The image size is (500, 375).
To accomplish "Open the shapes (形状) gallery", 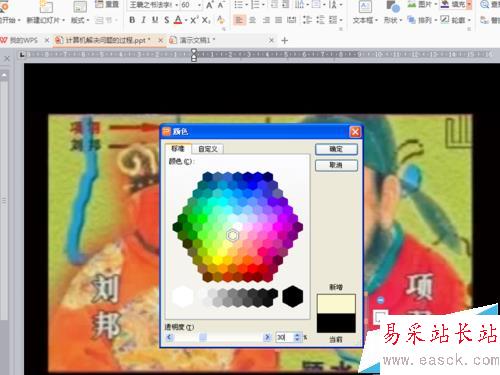I will pyautogui.click(x=392, y=13).
